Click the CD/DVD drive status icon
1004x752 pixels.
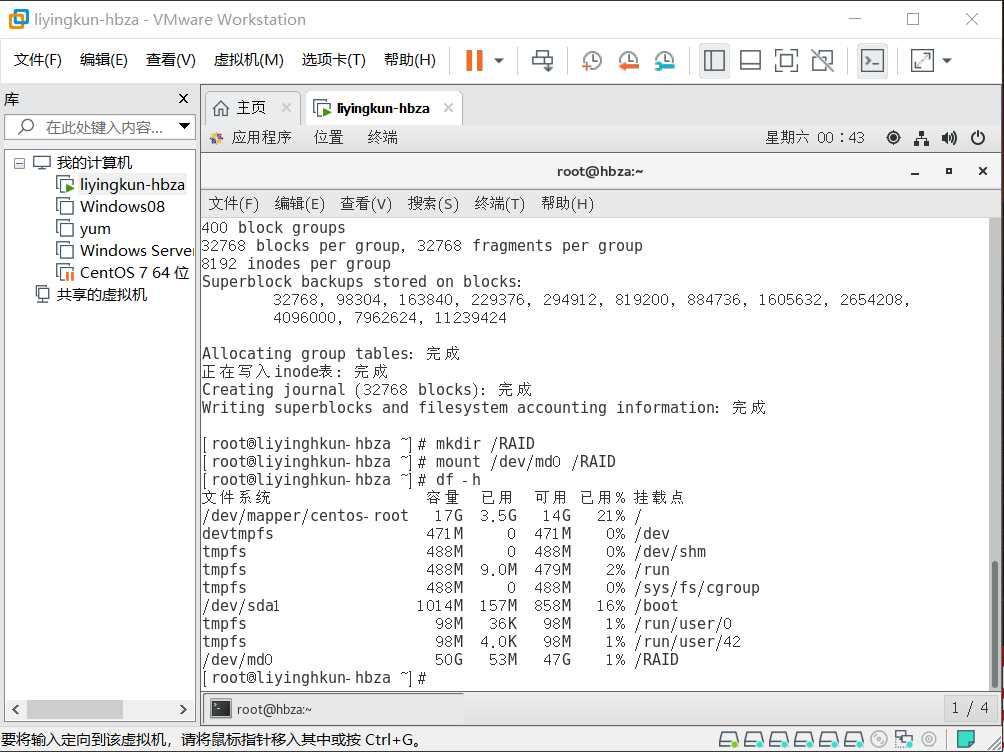click(x=879, y=740)
